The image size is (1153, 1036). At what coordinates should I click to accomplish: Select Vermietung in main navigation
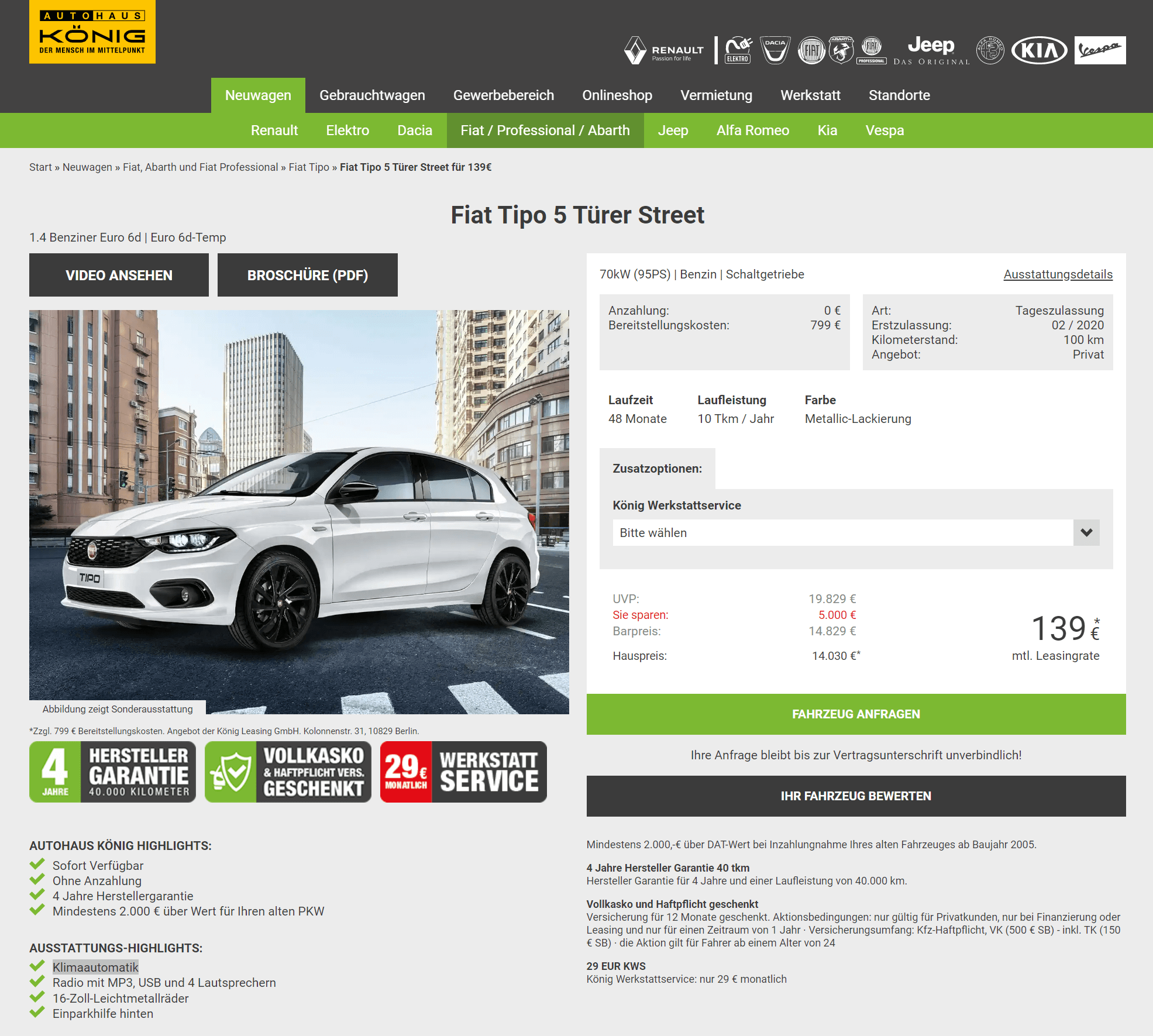pos(716,95)
